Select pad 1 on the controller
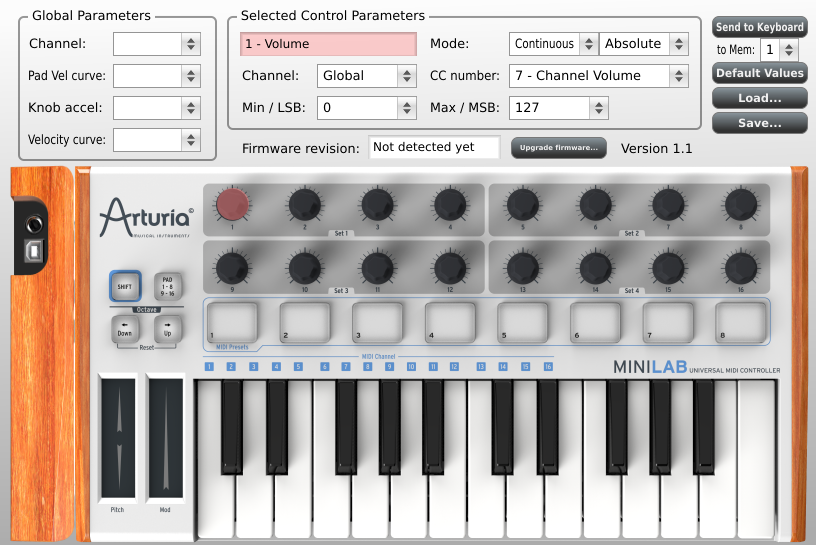Screen dimensions: 816x545 pos(232,322)
